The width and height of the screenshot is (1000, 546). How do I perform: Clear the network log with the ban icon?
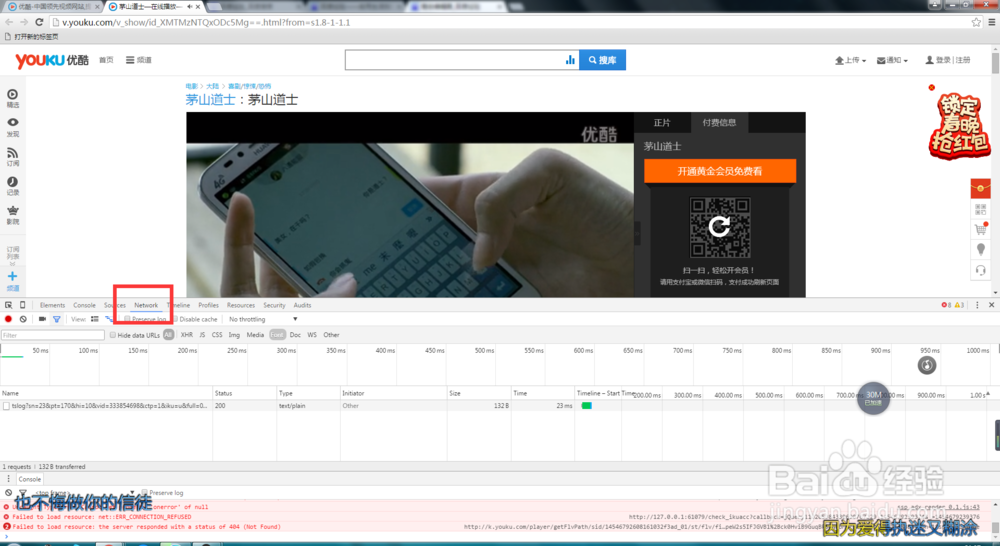(23, 319)
